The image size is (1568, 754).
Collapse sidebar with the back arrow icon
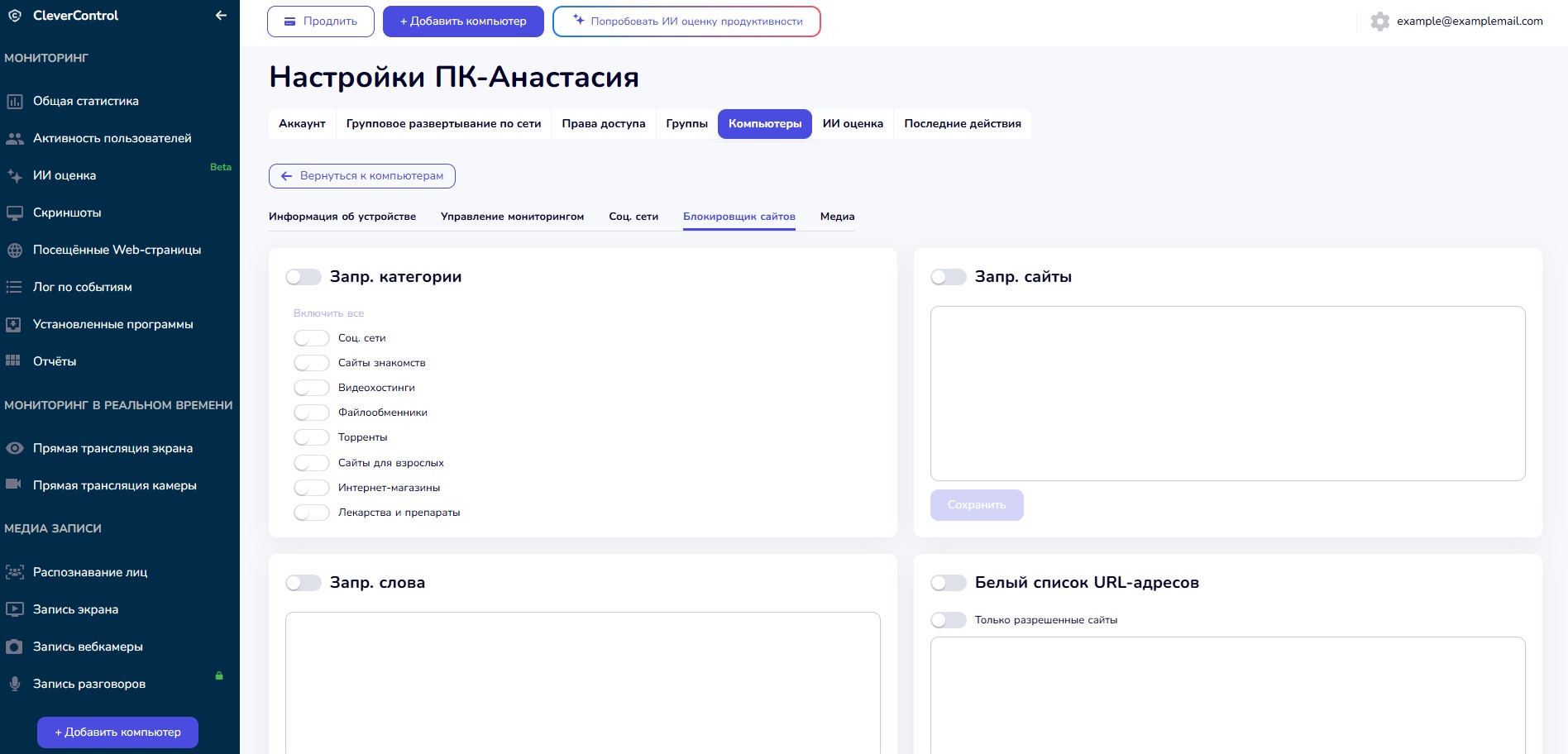221,16
